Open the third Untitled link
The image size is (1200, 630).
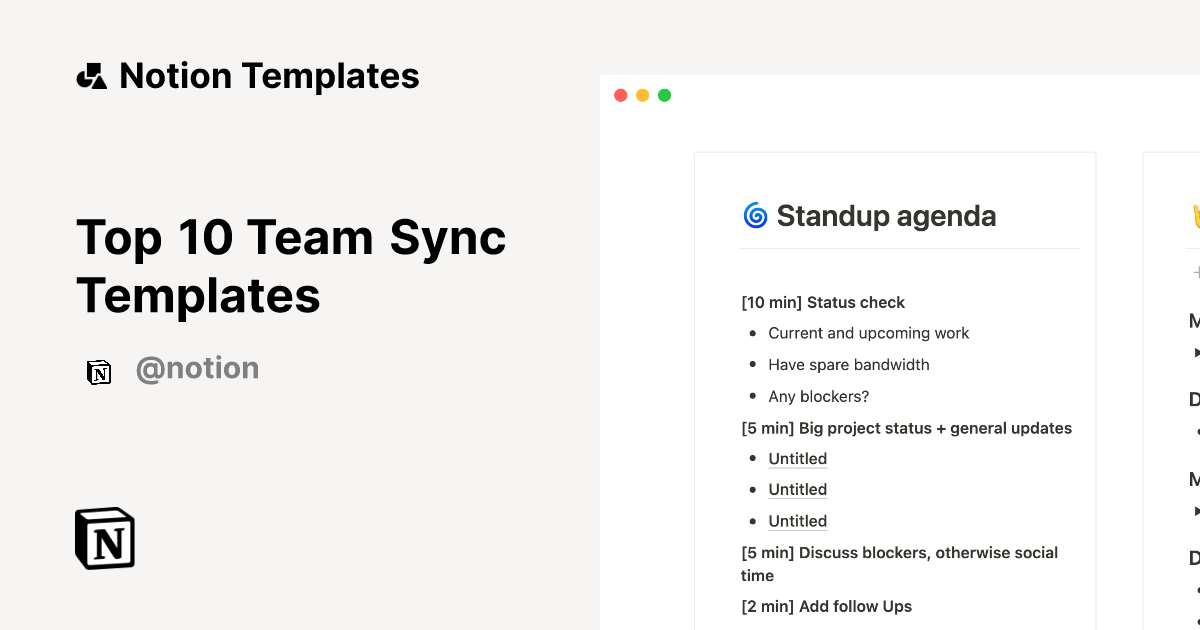[797, 521]
